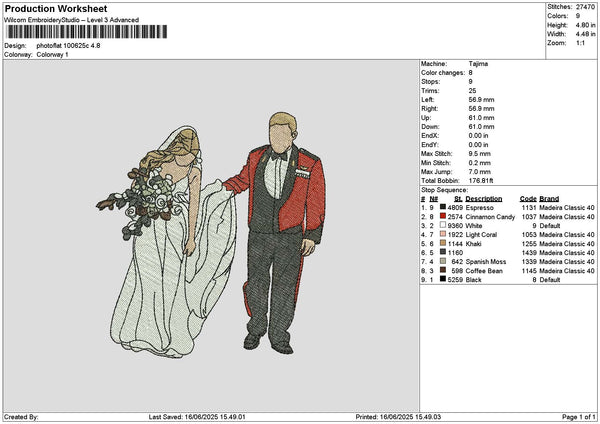Click the 'Printed: 16/06/2025 15.49.03' text
600x424 pixels.
tap(398, 417)
